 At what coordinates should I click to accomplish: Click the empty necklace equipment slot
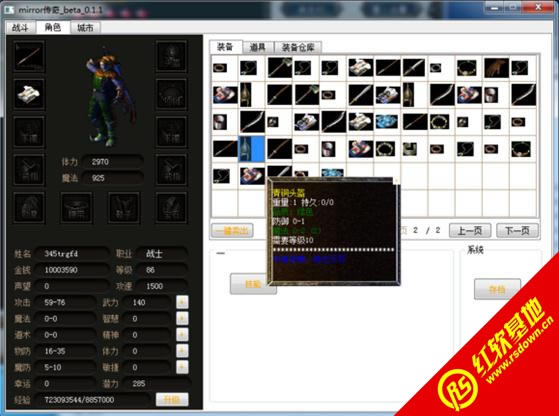[171, 94]
